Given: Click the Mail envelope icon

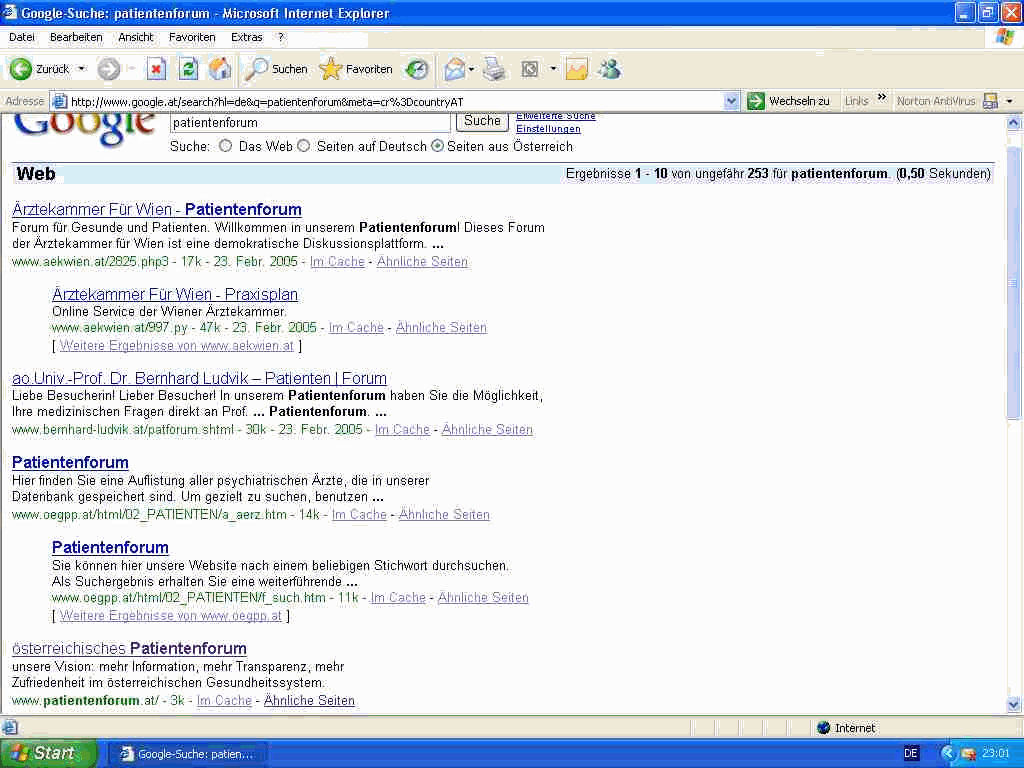Looking at the screenshot, I should click(455, 69).
